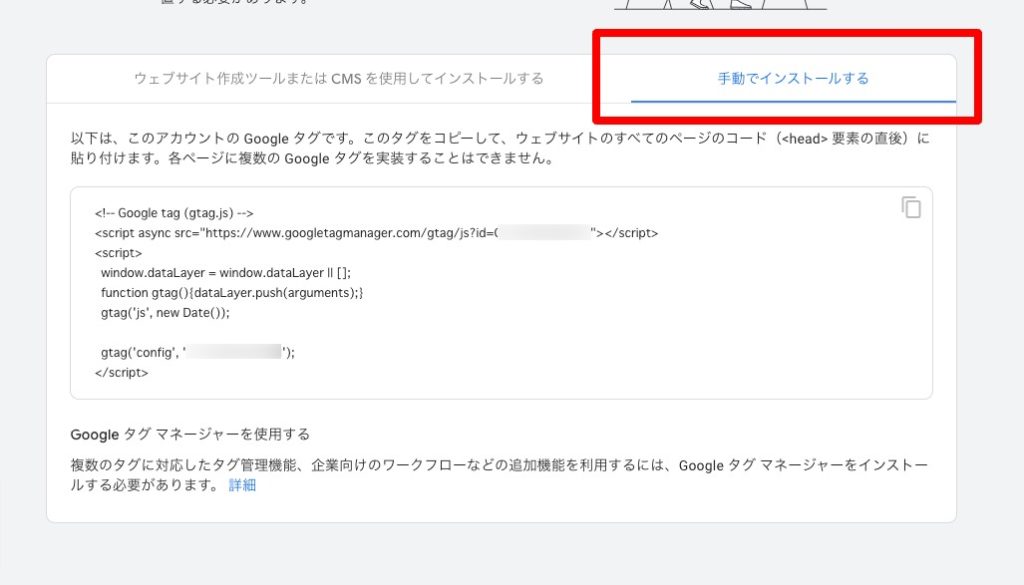Select the duplicate-page icon beside the code

[913, 206]
